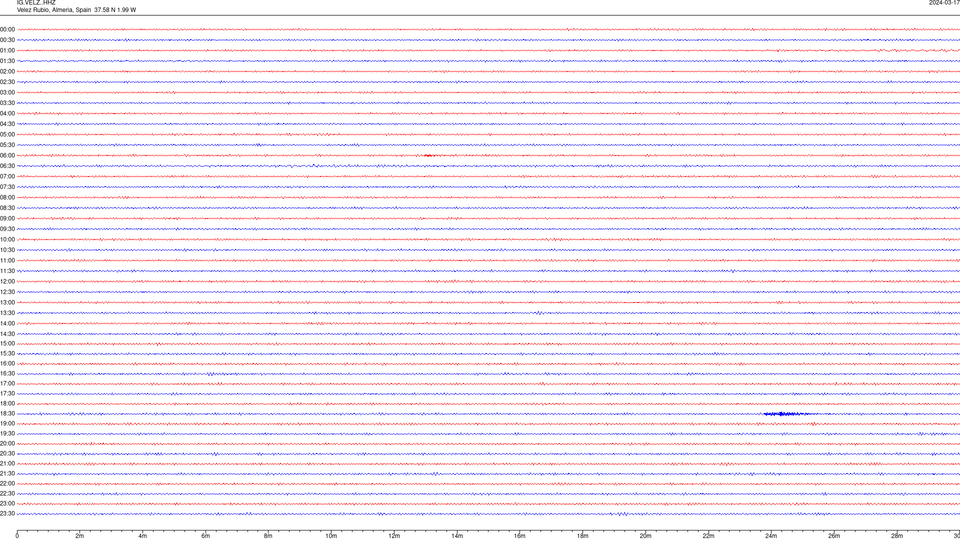Select the 17:00 trace time label

tap(7, 384)
